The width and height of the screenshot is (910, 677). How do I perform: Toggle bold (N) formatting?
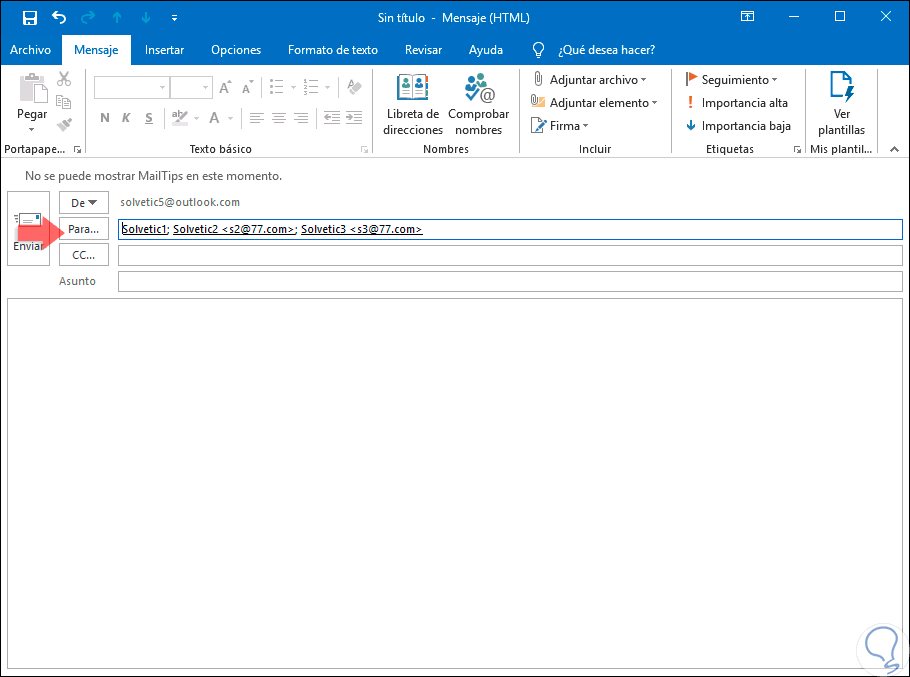point(104,118)
